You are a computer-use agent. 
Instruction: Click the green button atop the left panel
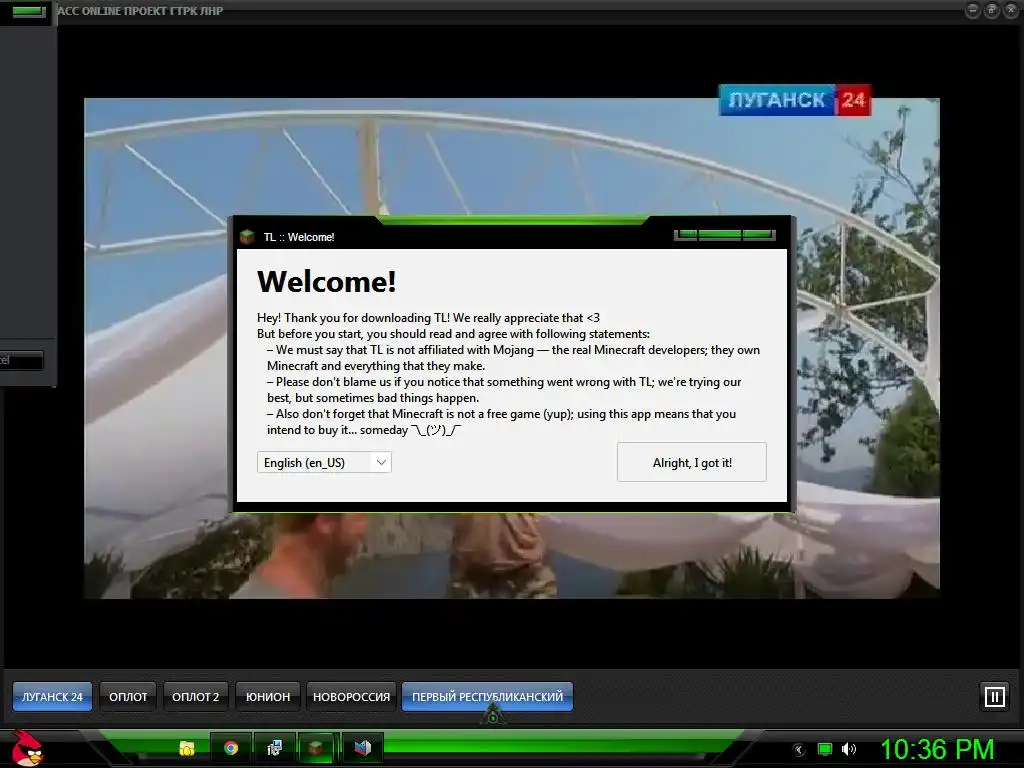click(x=29, y=12)
